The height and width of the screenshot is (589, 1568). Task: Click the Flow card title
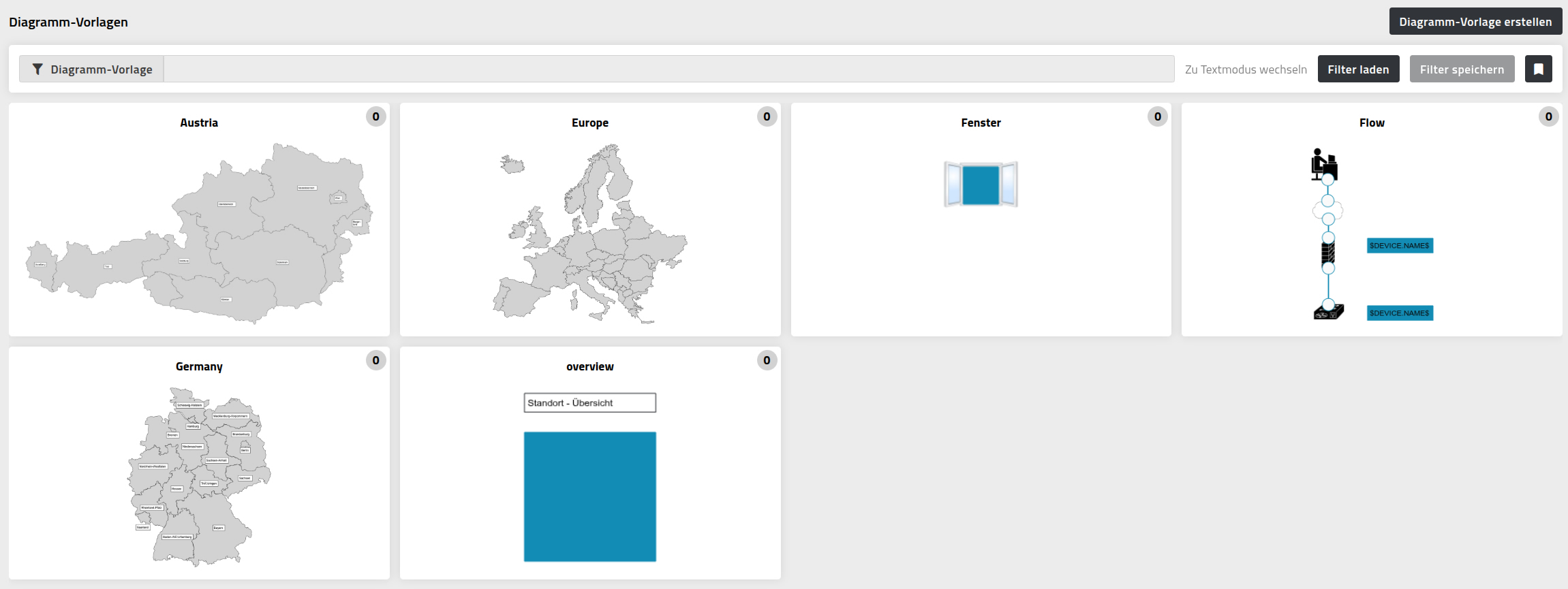pyautogui.click(x=1372, y=123)
